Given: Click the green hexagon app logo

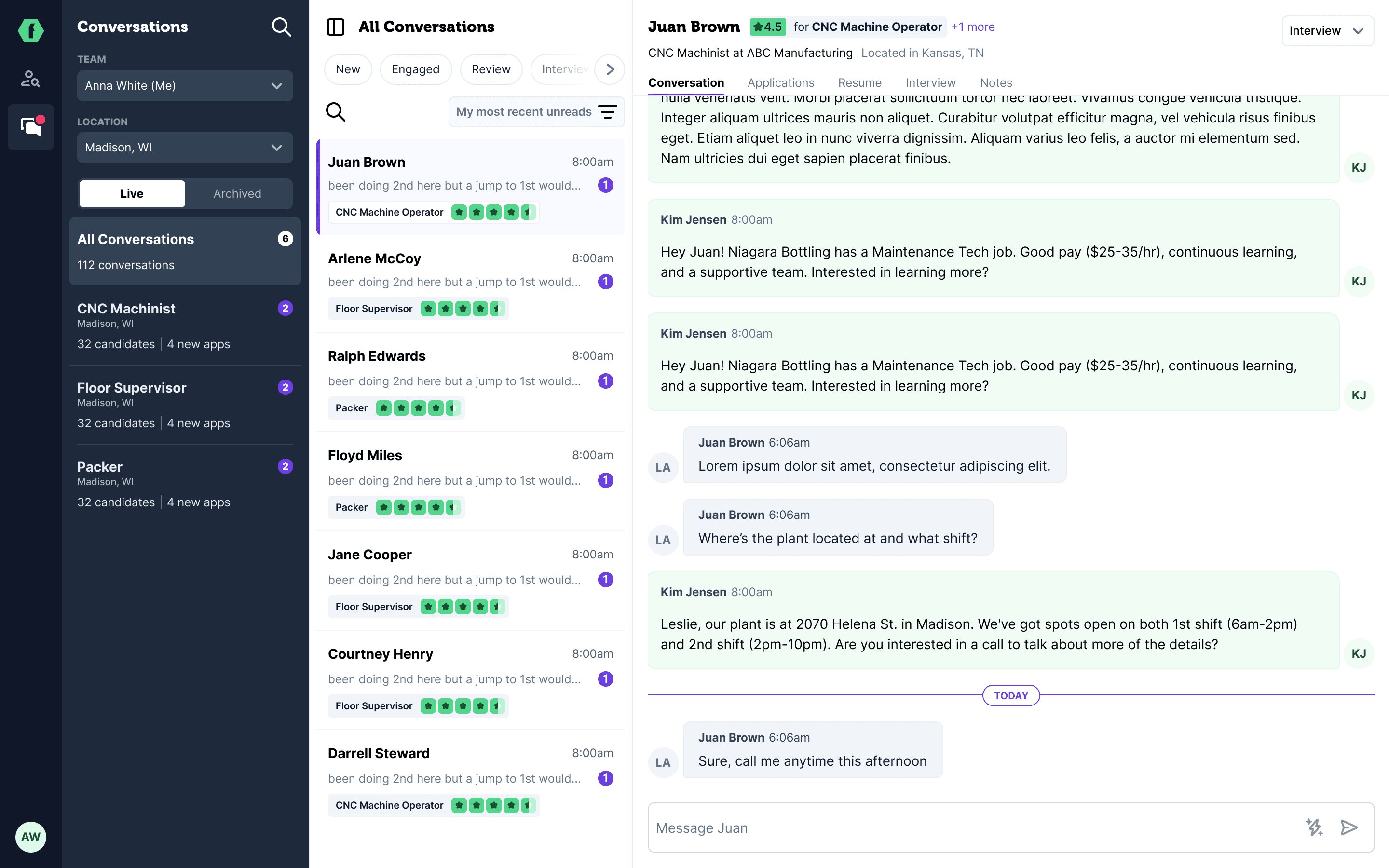Looking at the screenshot, I should click(30, 30).
